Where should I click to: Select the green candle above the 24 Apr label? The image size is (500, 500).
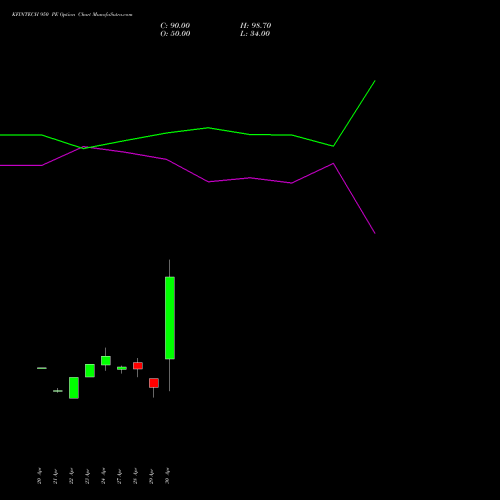coord(106,360)
